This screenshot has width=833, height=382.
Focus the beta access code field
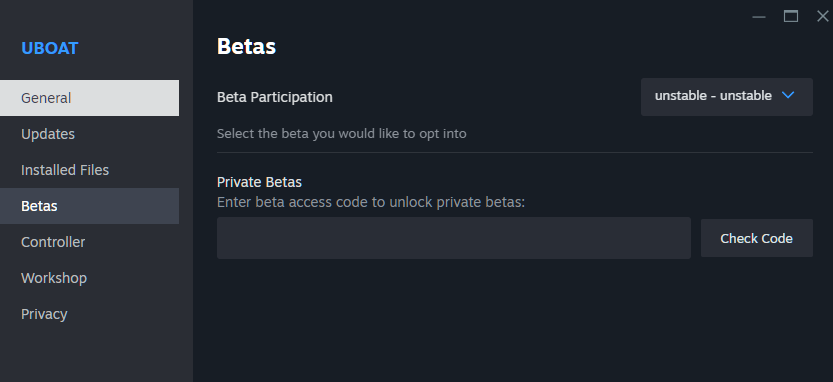[x=454, y=238]
